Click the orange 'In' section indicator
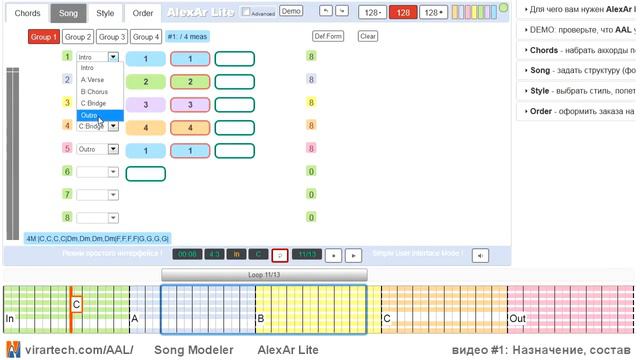This screenshot has height=360, width=640. pos(236,254)
